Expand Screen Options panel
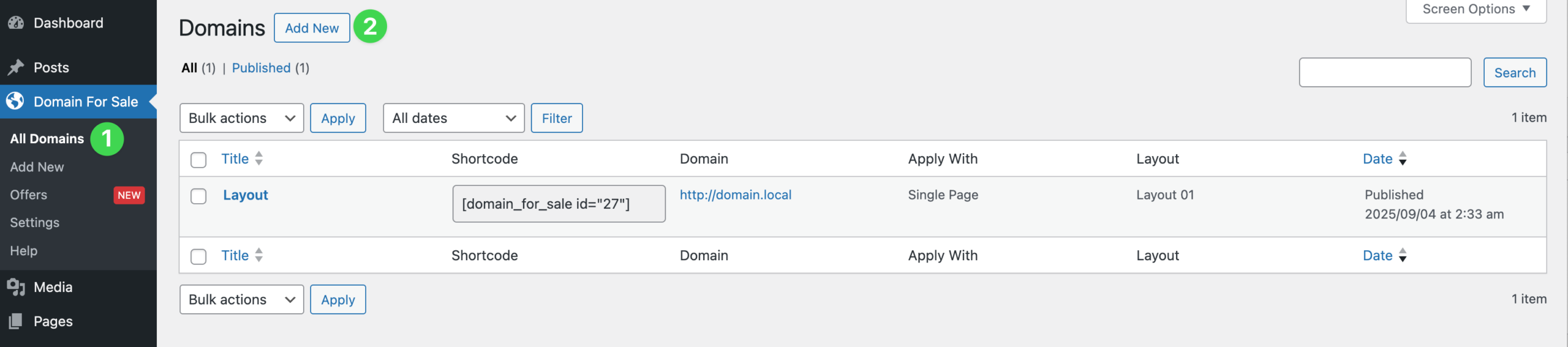The height and width of the screenshot is (347, 1568). coord(1476,9)
